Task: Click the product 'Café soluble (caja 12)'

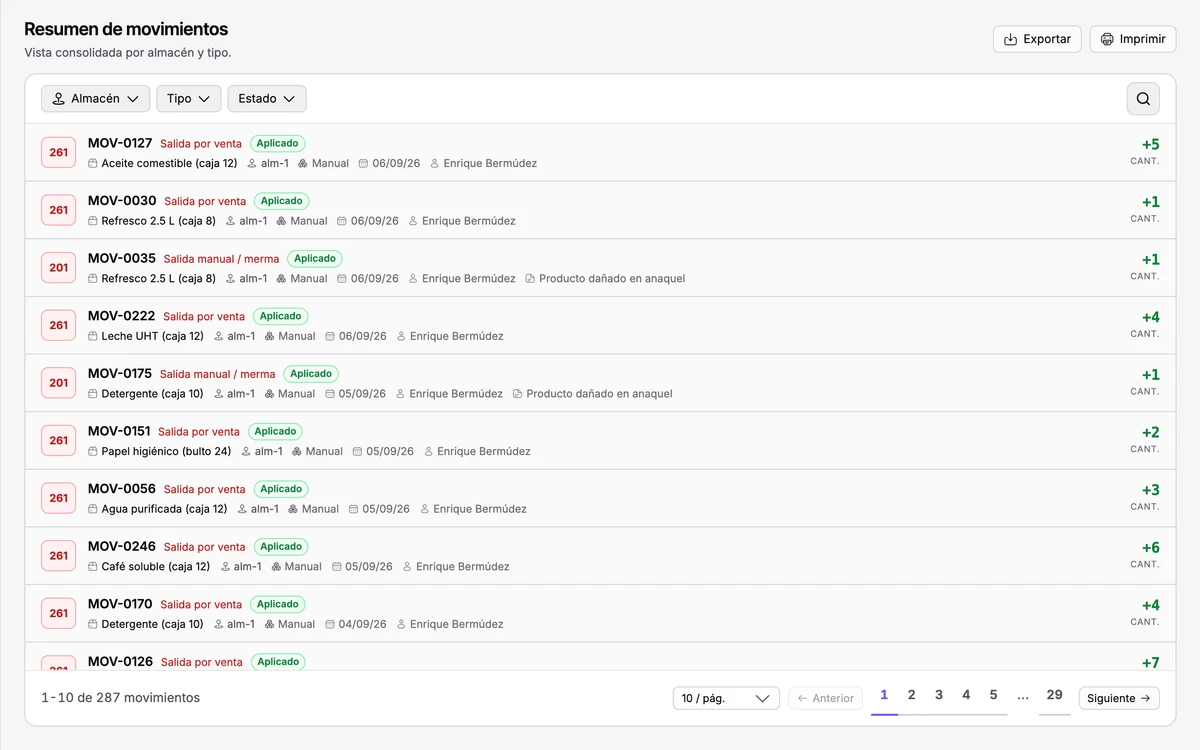Action: click(156, 566)
